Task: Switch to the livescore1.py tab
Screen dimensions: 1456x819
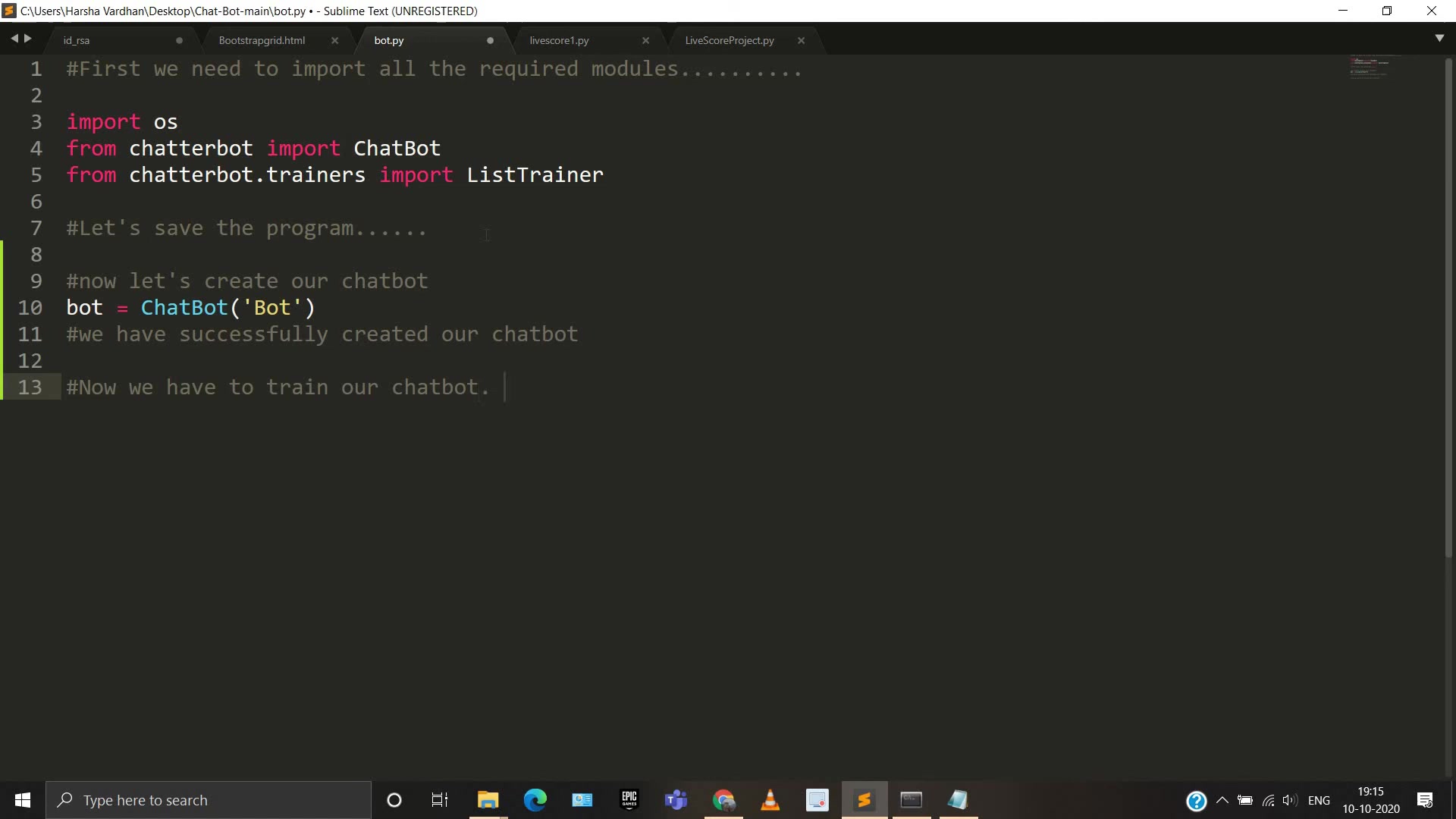Action: tap(559, 40)
